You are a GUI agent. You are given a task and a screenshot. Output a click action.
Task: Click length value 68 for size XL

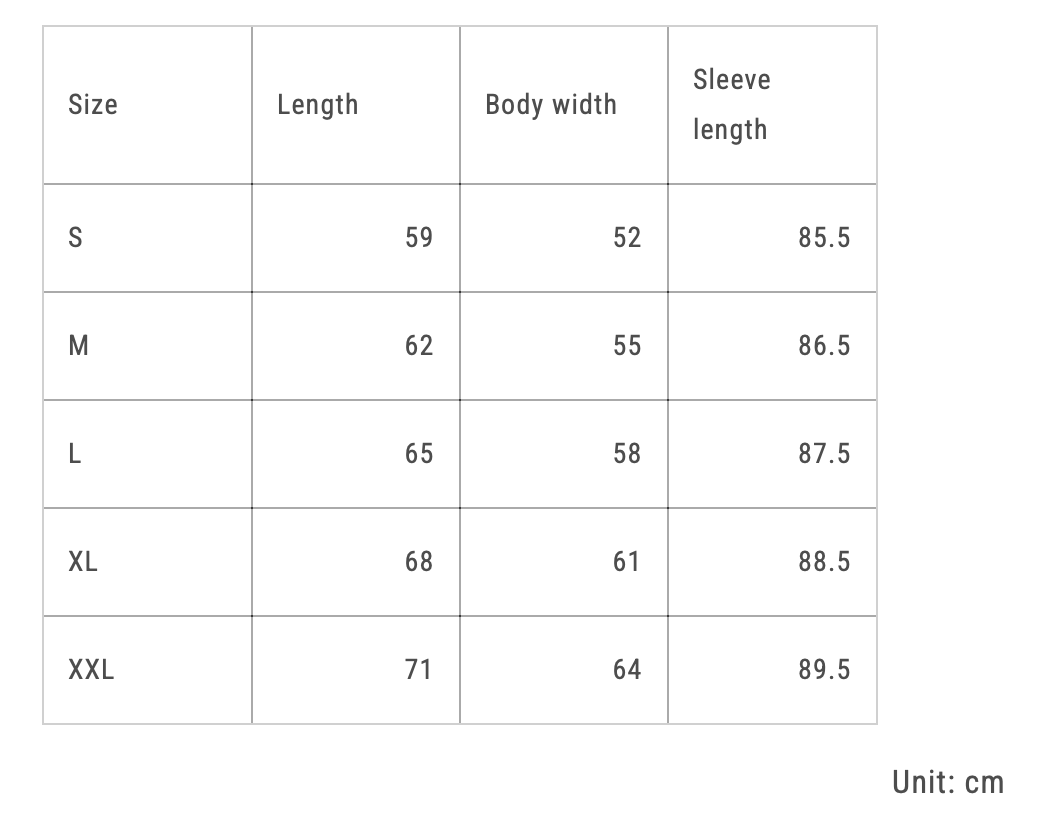(419, 562)
